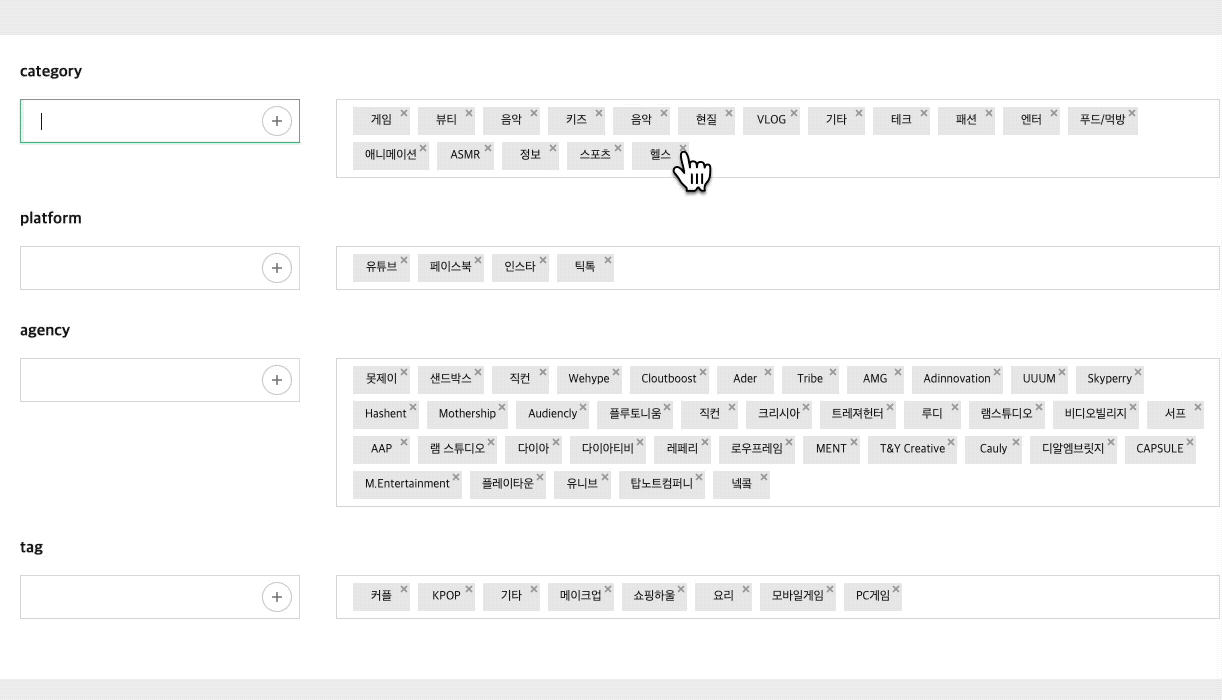Click the plus icon next to the tag input

pos(277,596)
